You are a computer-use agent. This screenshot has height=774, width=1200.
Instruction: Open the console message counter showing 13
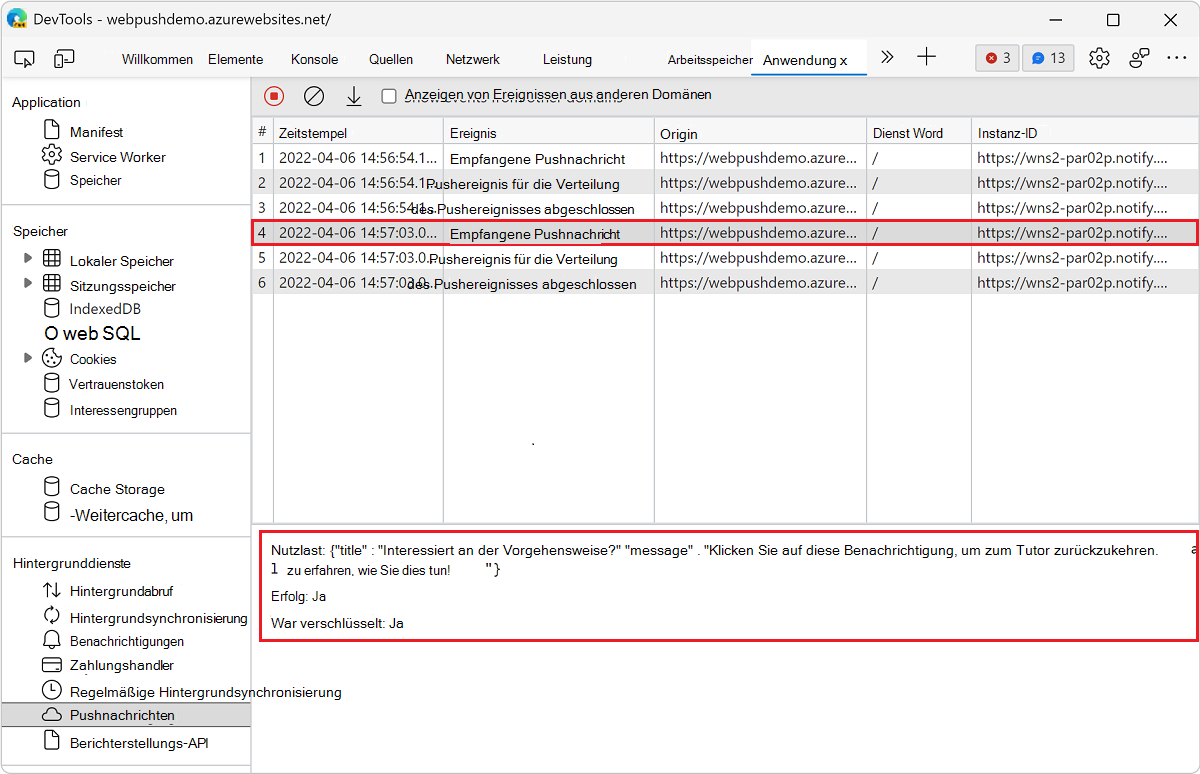(x=1047, y=58)
